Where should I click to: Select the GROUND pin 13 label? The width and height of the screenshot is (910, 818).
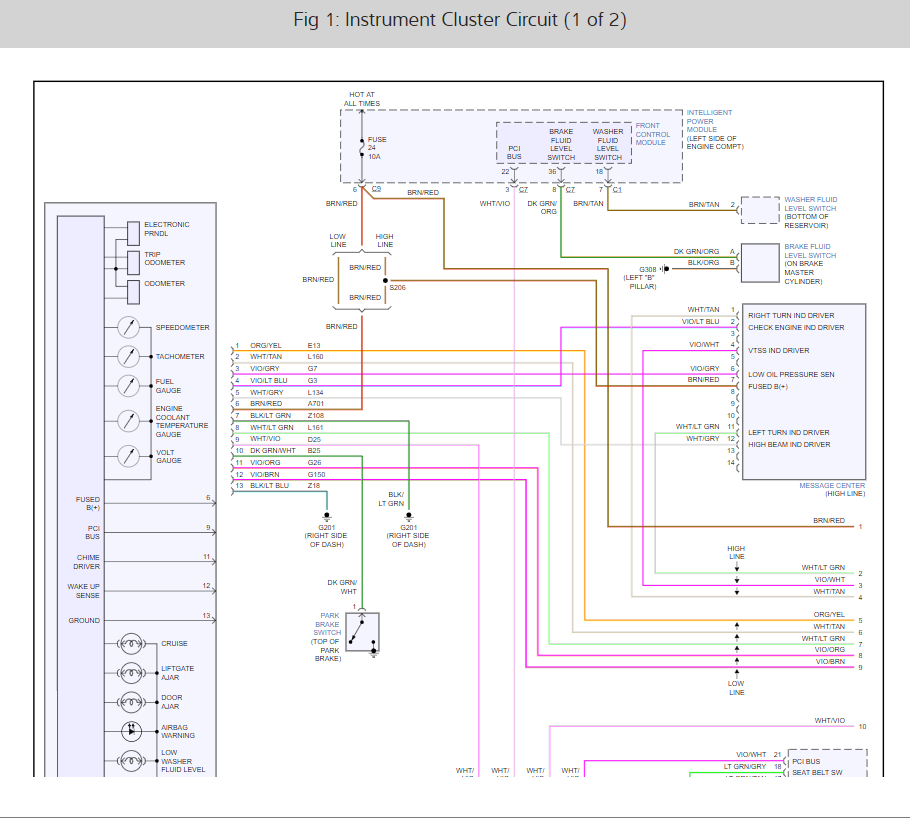84,621
